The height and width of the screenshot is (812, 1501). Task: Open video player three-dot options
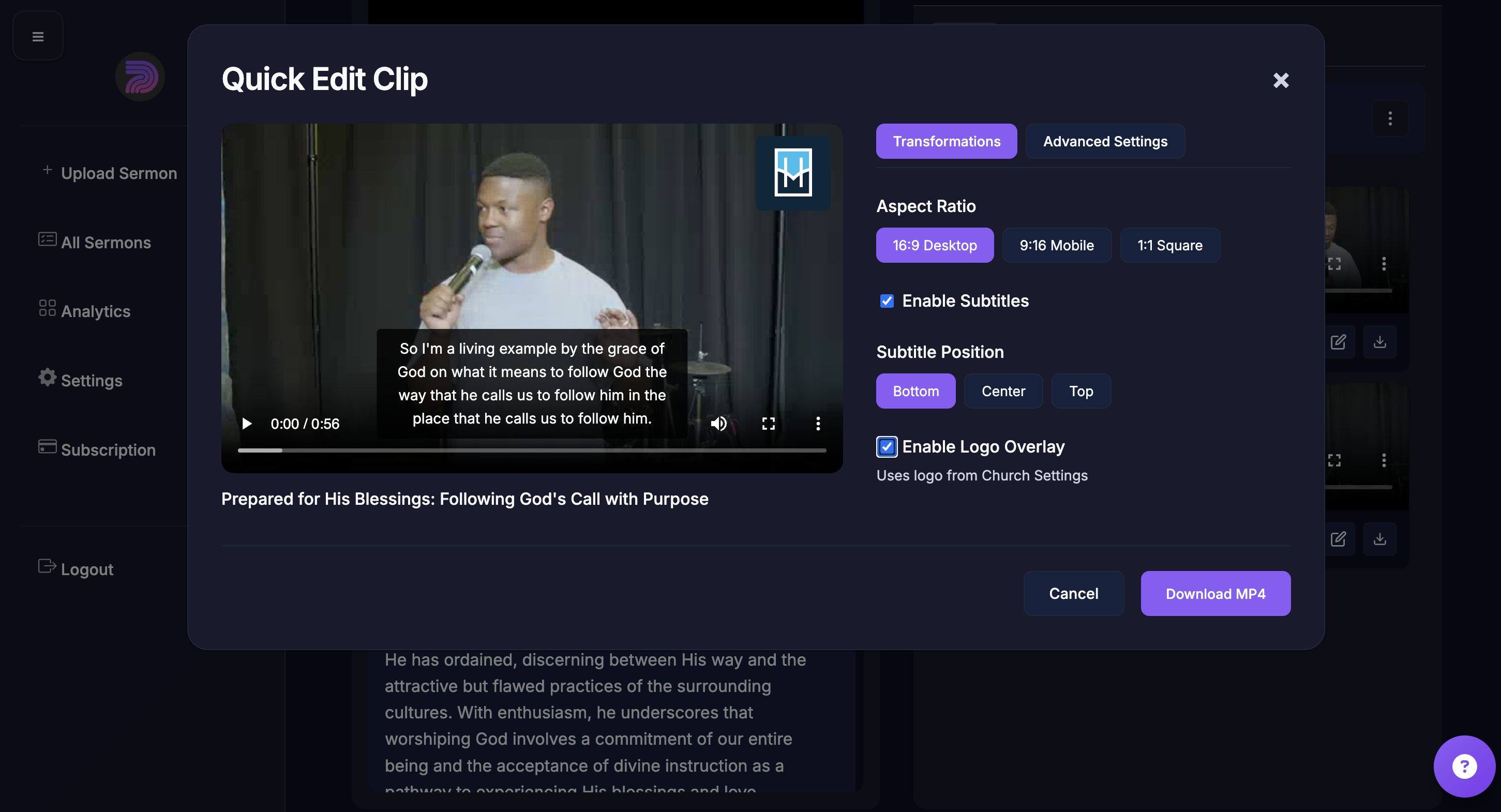coord(818,424)
